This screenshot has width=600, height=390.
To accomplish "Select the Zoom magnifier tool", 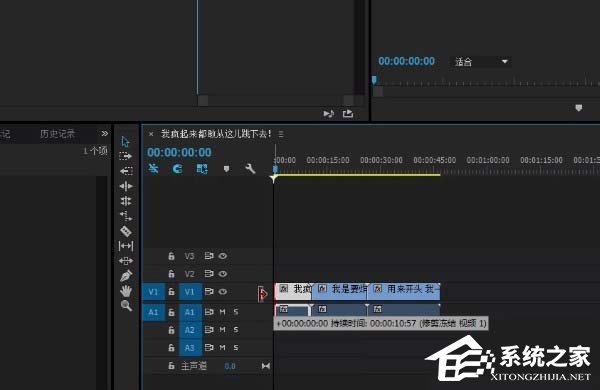I will [x=126, y=305].
